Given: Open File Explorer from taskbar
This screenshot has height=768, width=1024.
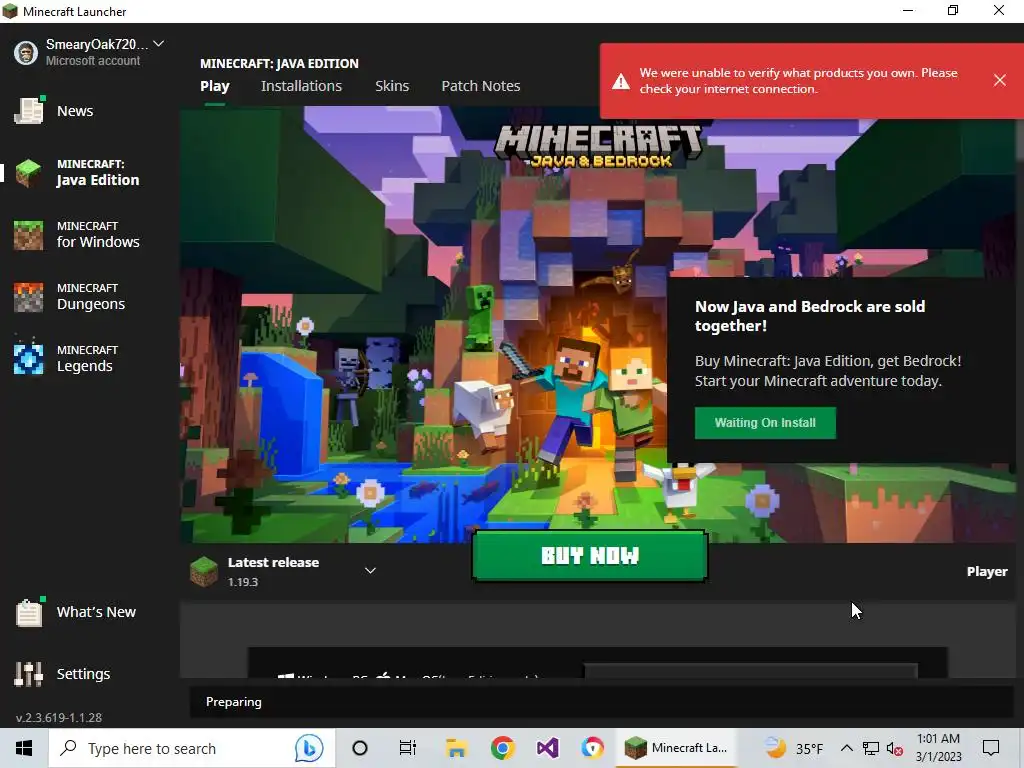Looking at the screenshot, I should pos(456,748).
